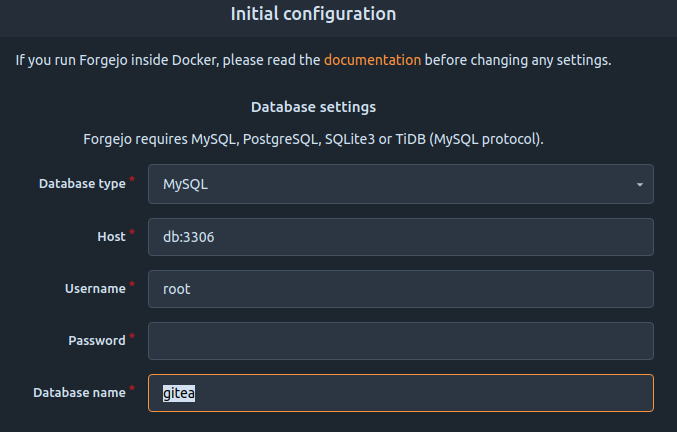This screenshot has width=677, height=432.
Task: Click the highlighted gitea text
Action: 179,393
